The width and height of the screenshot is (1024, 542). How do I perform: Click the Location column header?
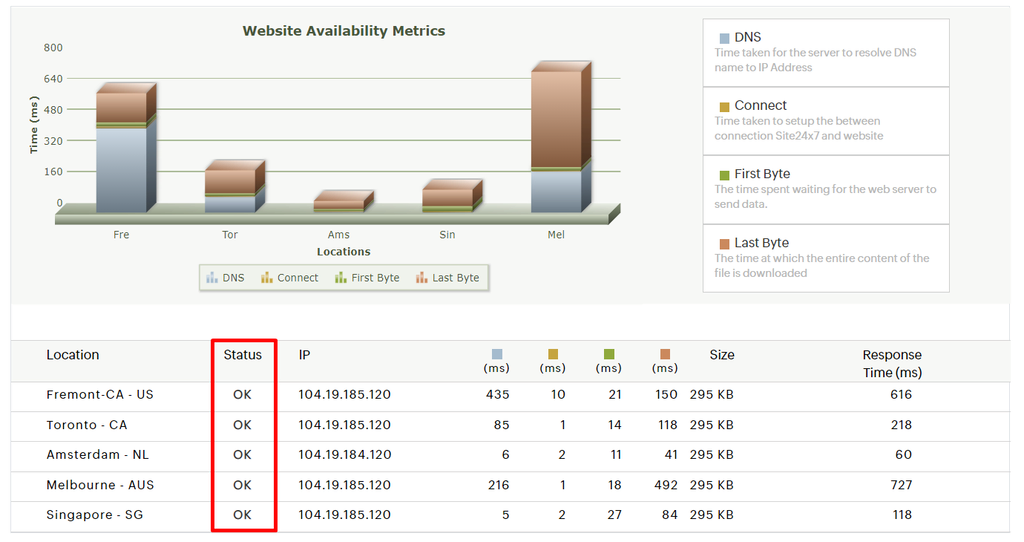click(72, 355)
